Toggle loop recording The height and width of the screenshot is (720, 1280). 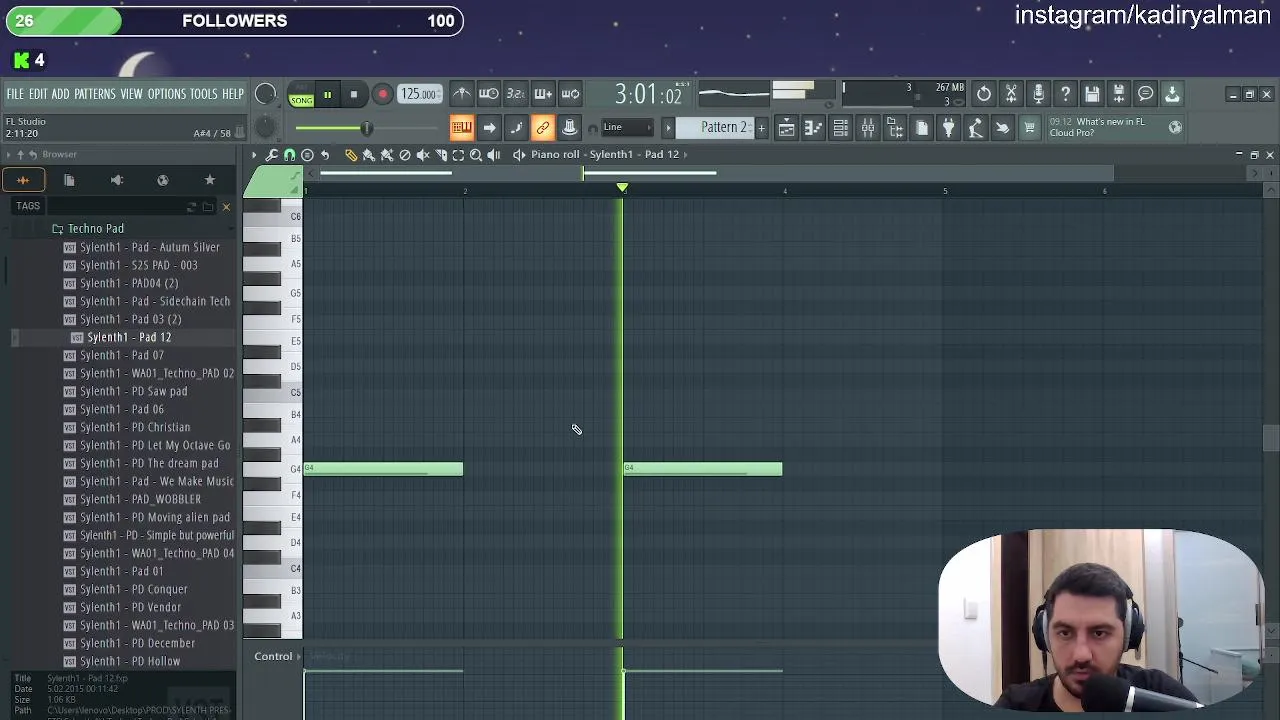570,94
